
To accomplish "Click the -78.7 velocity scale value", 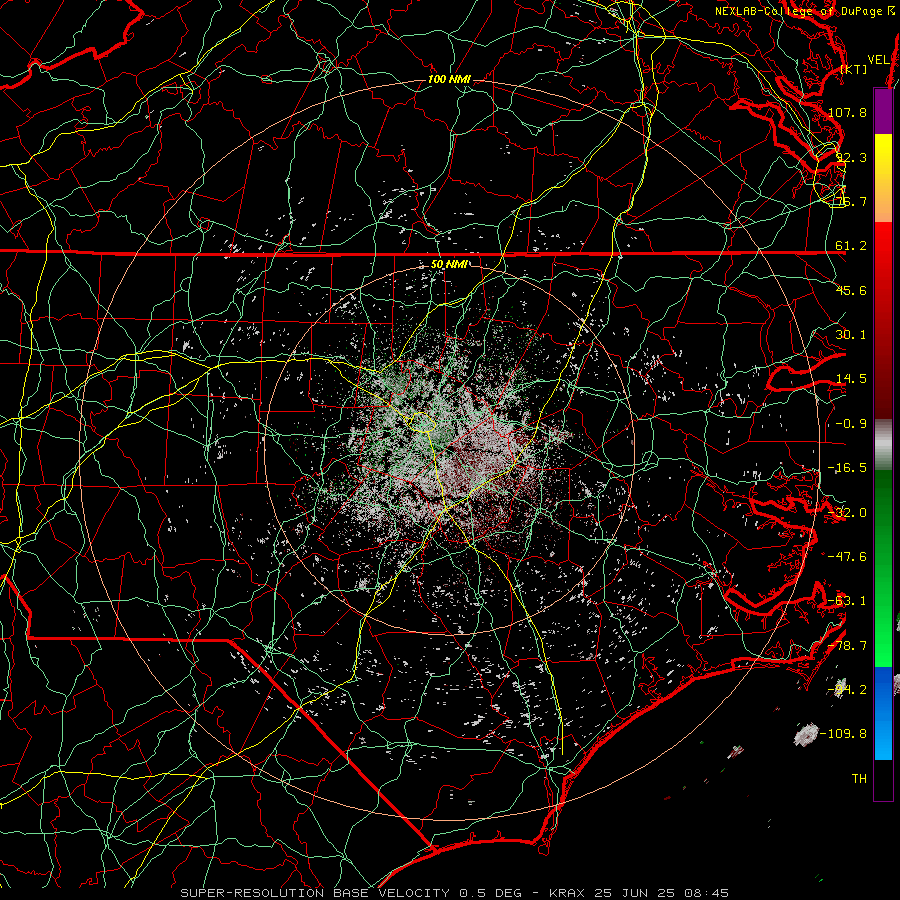I will [x=847, y=646].
